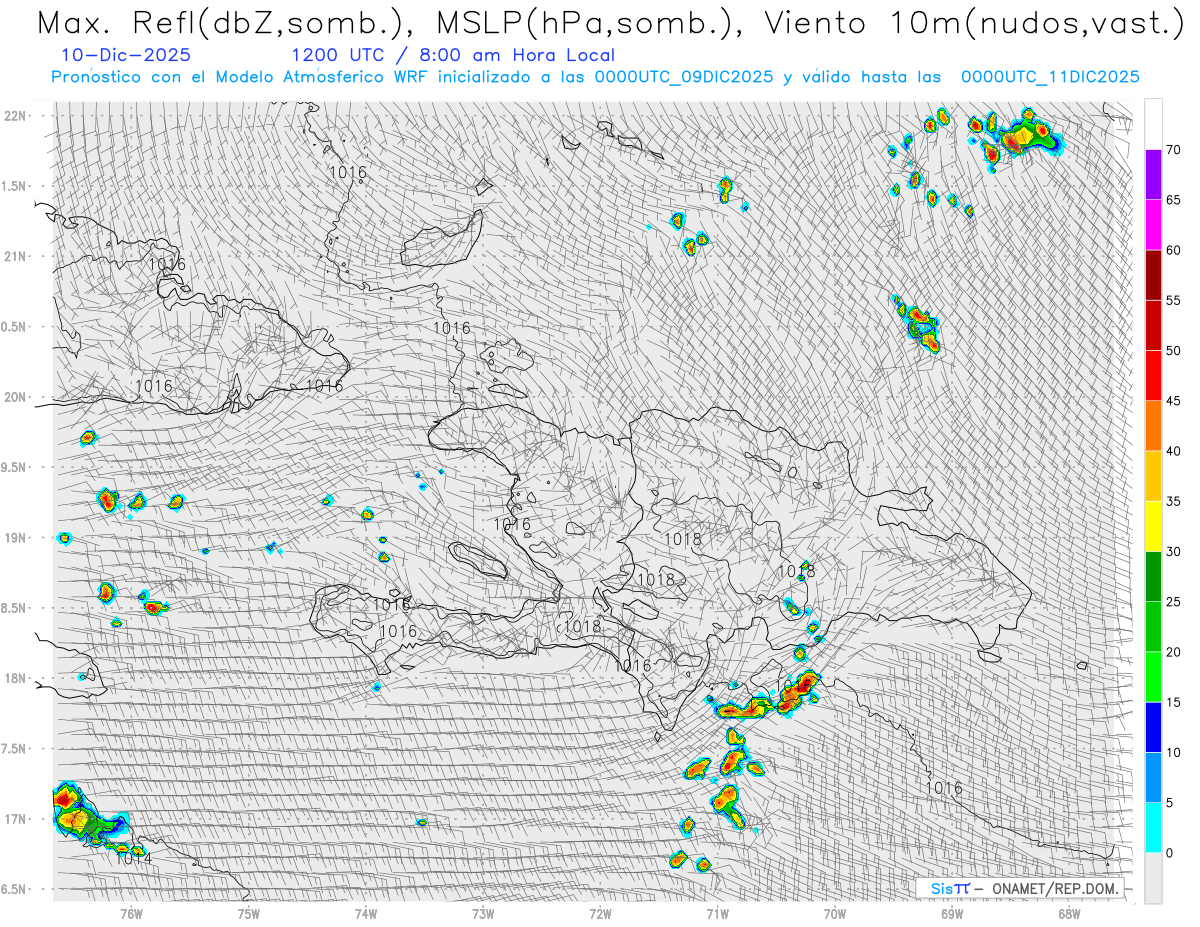Click the latitude axis label '17N'
1200x927 pixels.
pos(15,819)
